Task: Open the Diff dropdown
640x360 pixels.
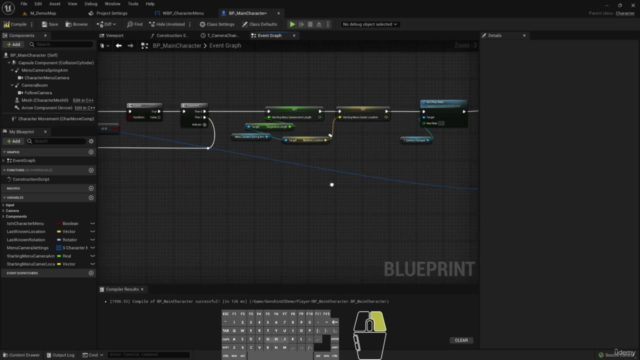Action: coord(106,24)
